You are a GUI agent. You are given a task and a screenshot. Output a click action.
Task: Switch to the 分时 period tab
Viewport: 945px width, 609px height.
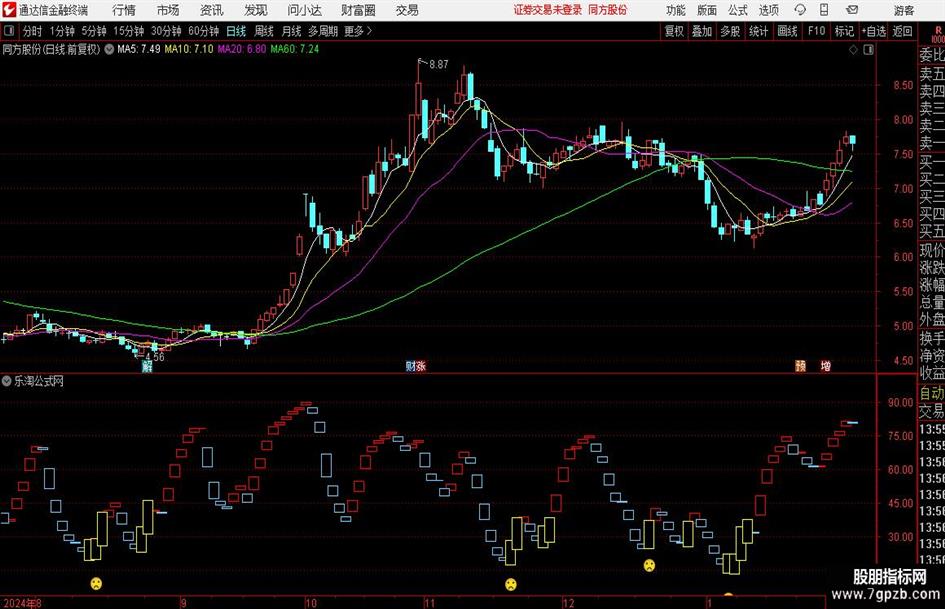pos(33,31)
